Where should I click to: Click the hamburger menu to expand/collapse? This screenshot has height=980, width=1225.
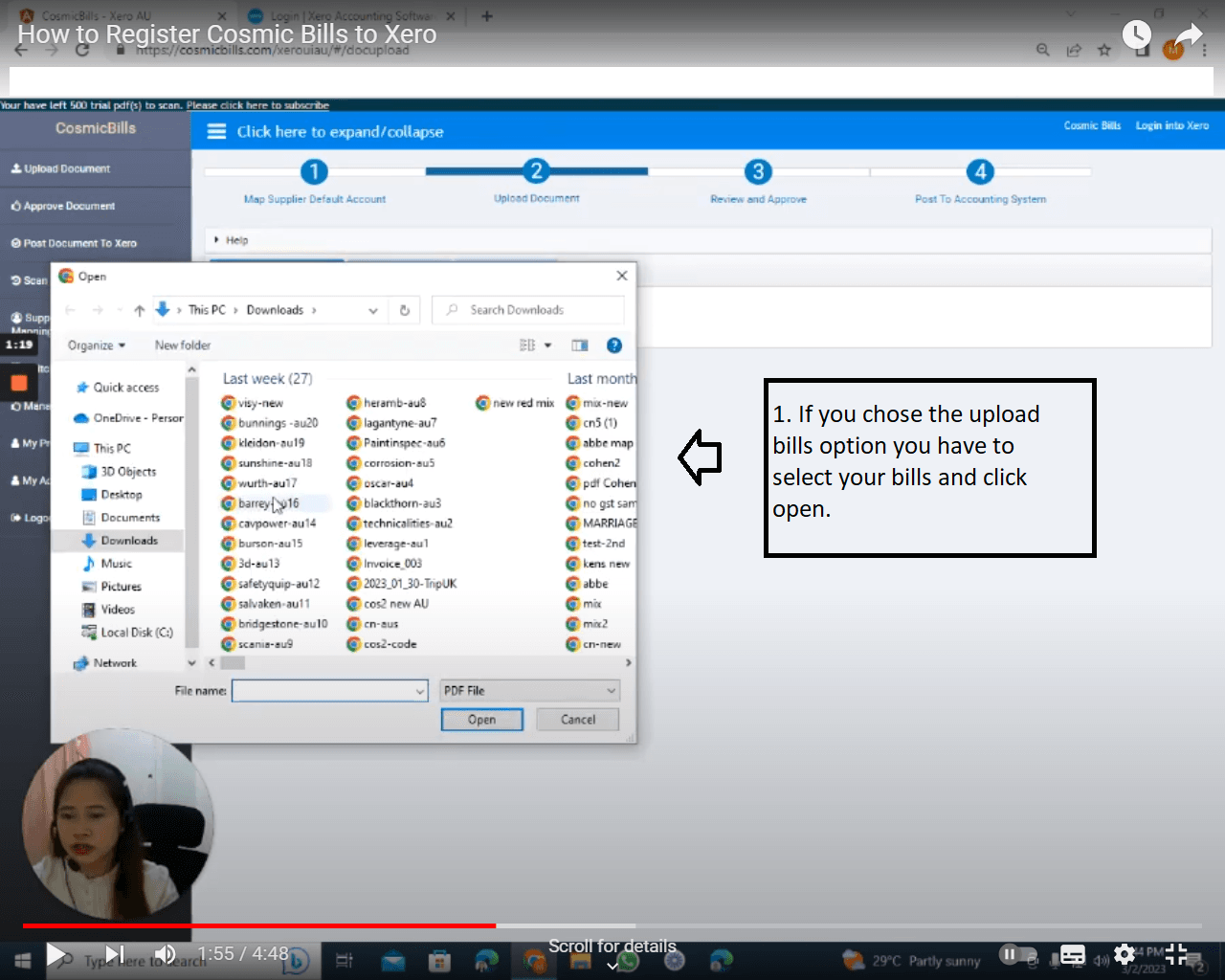tap(217, 131)
